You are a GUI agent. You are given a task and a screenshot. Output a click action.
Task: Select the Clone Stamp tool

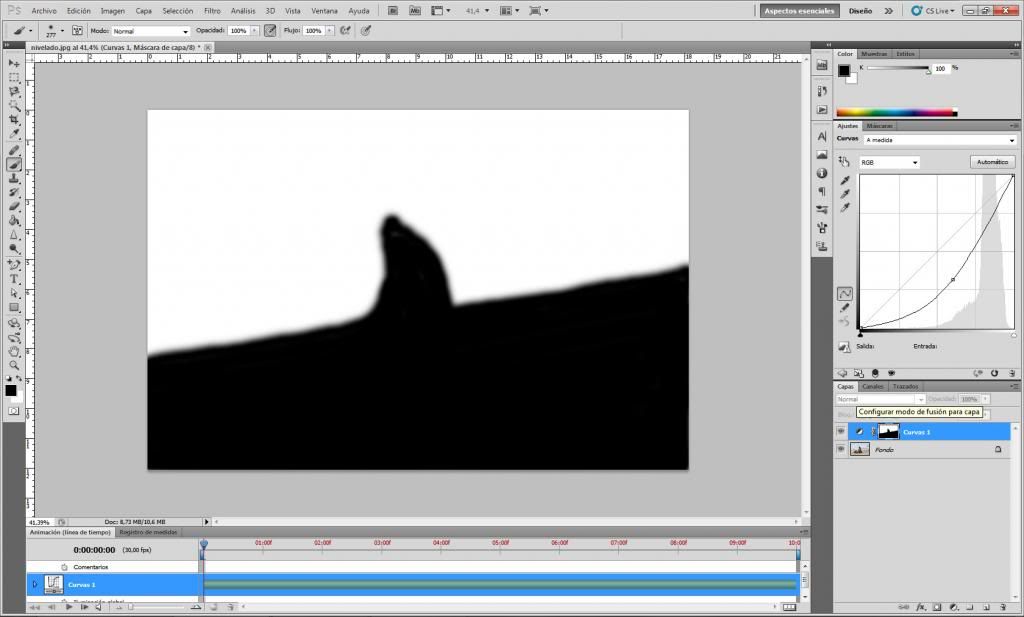[14, 178]
